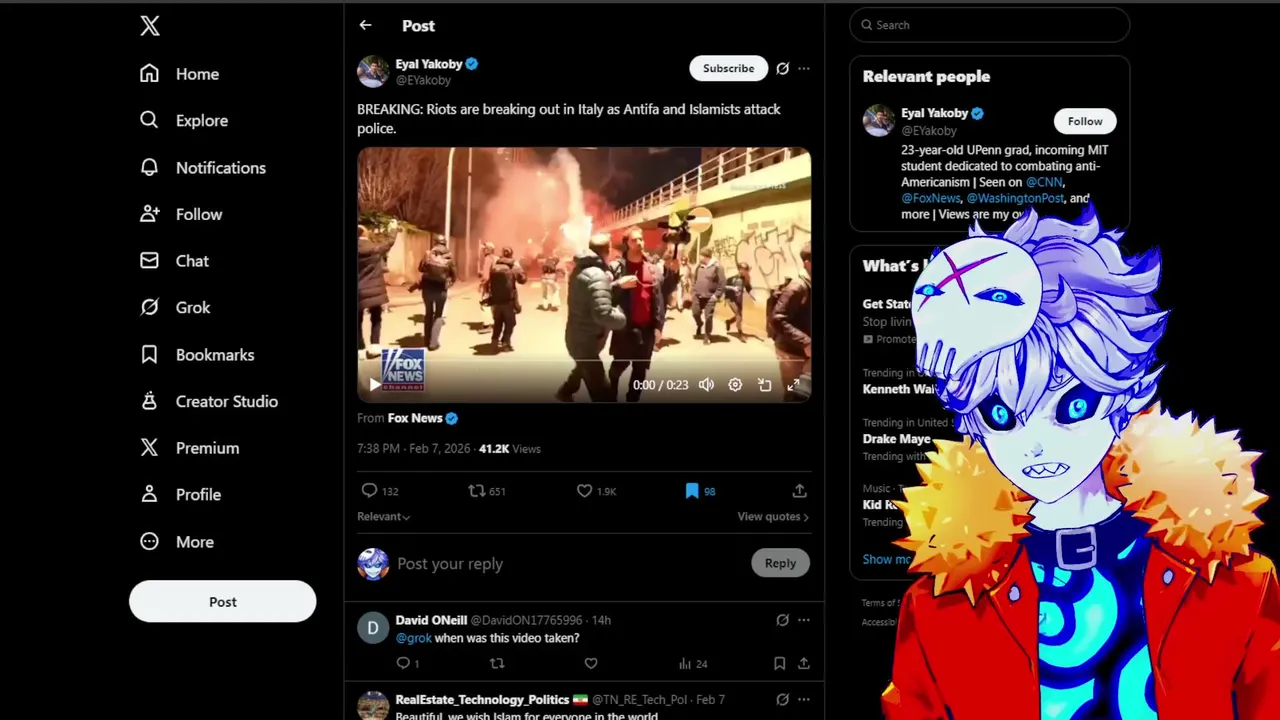The height and width of the screenshot is (720, 1280).
Task: Click the Bookmarks icon in the sidebar
Action: tap(149, 354)
